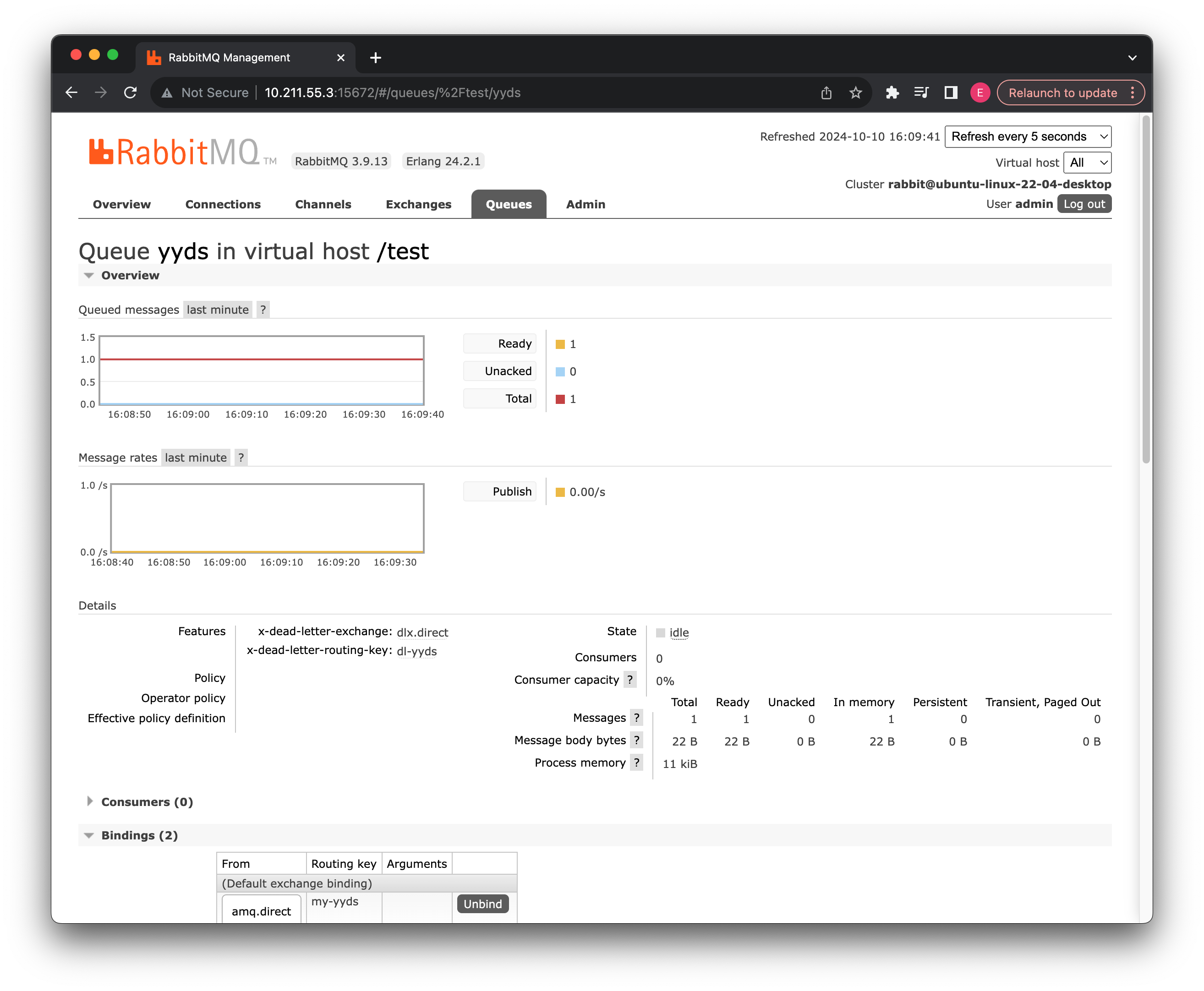Open the new tab plus button

[375, 58]
